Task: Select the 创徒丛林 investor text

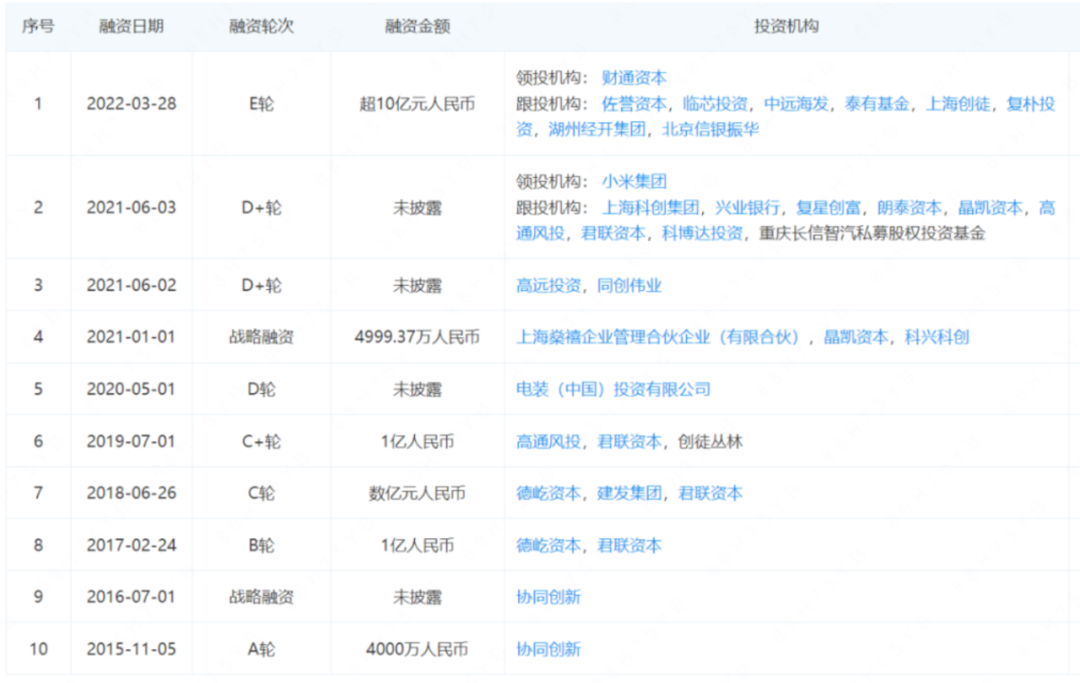Action: [710, 441]
